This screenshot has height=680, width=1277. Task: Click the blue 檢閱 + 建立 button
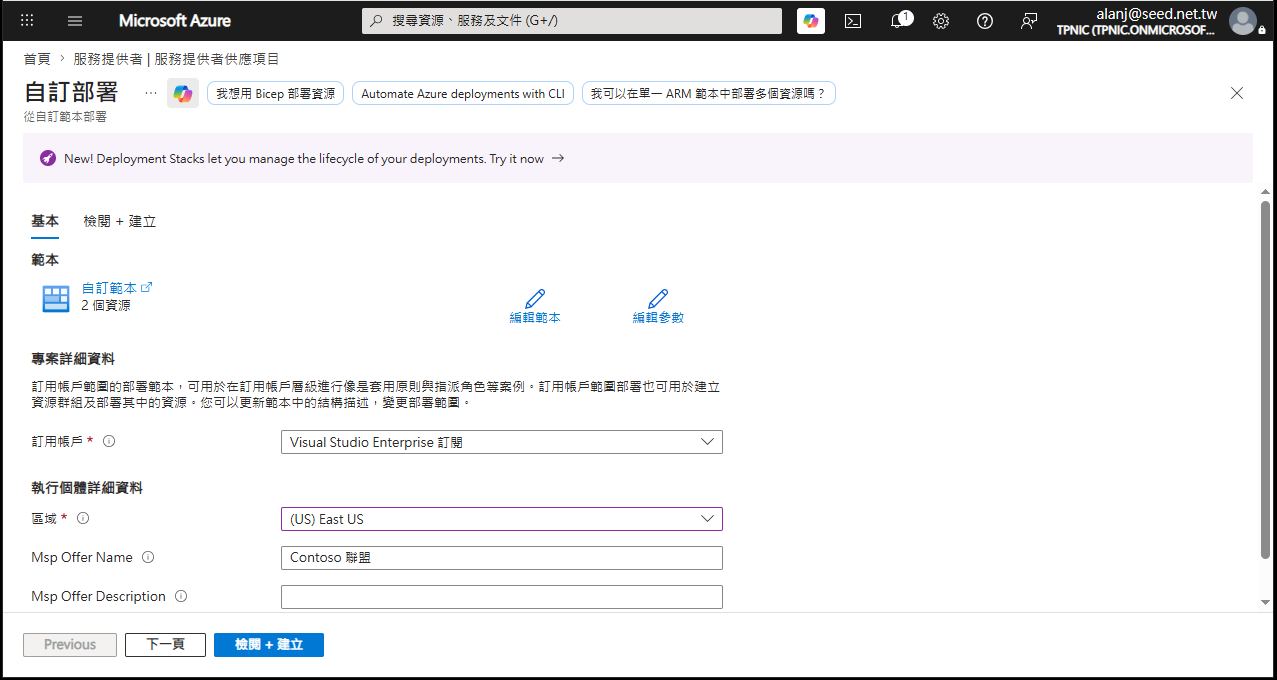point(269,645)
